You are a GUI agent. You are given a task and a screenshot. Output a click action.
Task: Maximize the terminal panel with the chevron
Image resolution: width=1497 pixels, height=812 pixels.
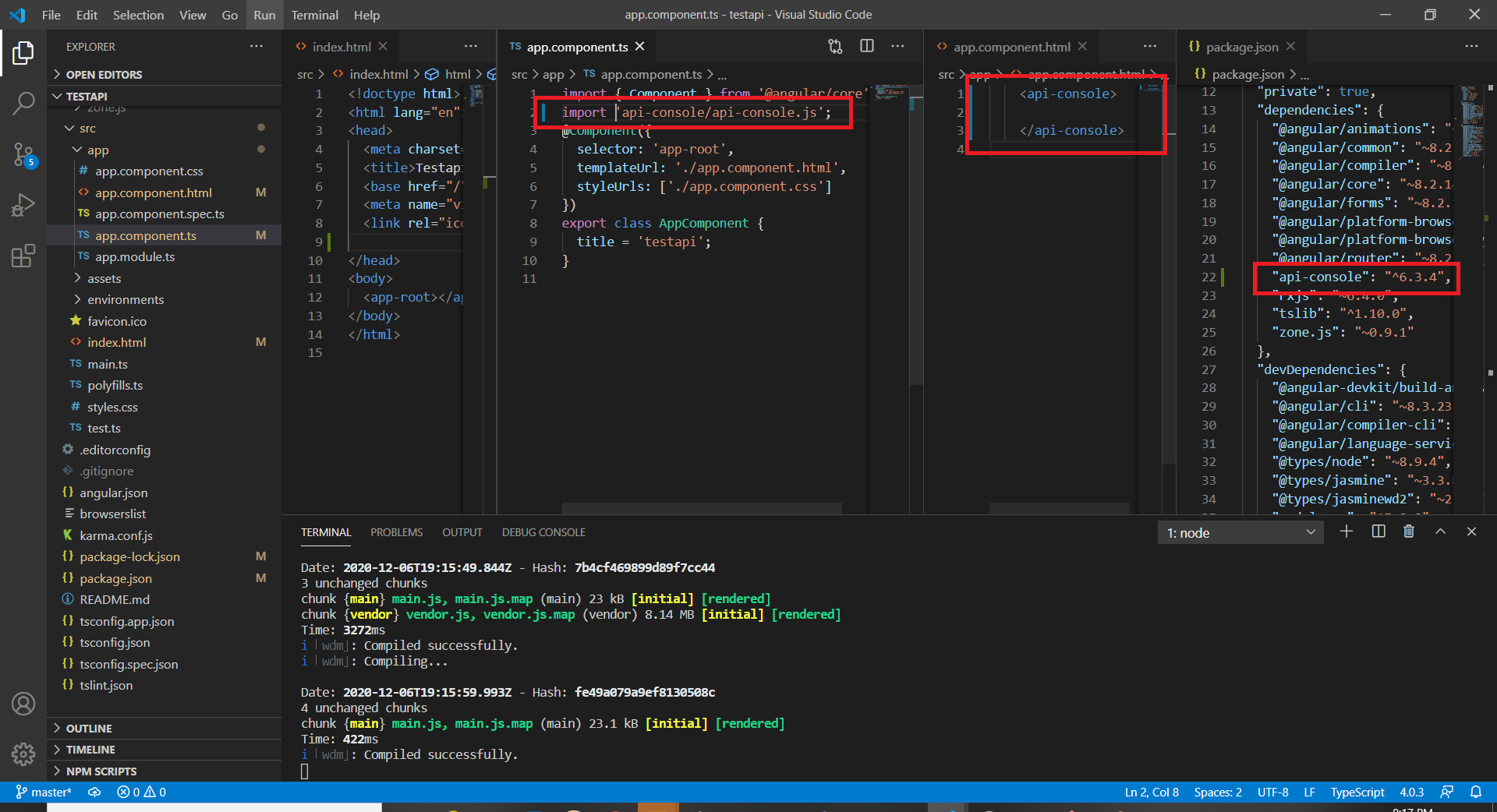(x=1440, y=531)
